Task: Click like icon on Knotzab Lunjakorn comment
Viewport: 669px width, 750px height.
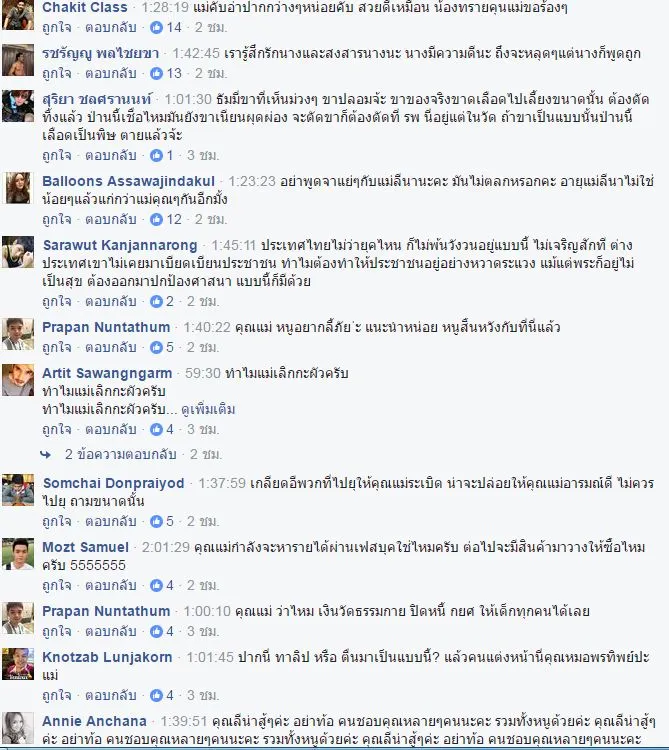Action: click(x=156, y=695)
